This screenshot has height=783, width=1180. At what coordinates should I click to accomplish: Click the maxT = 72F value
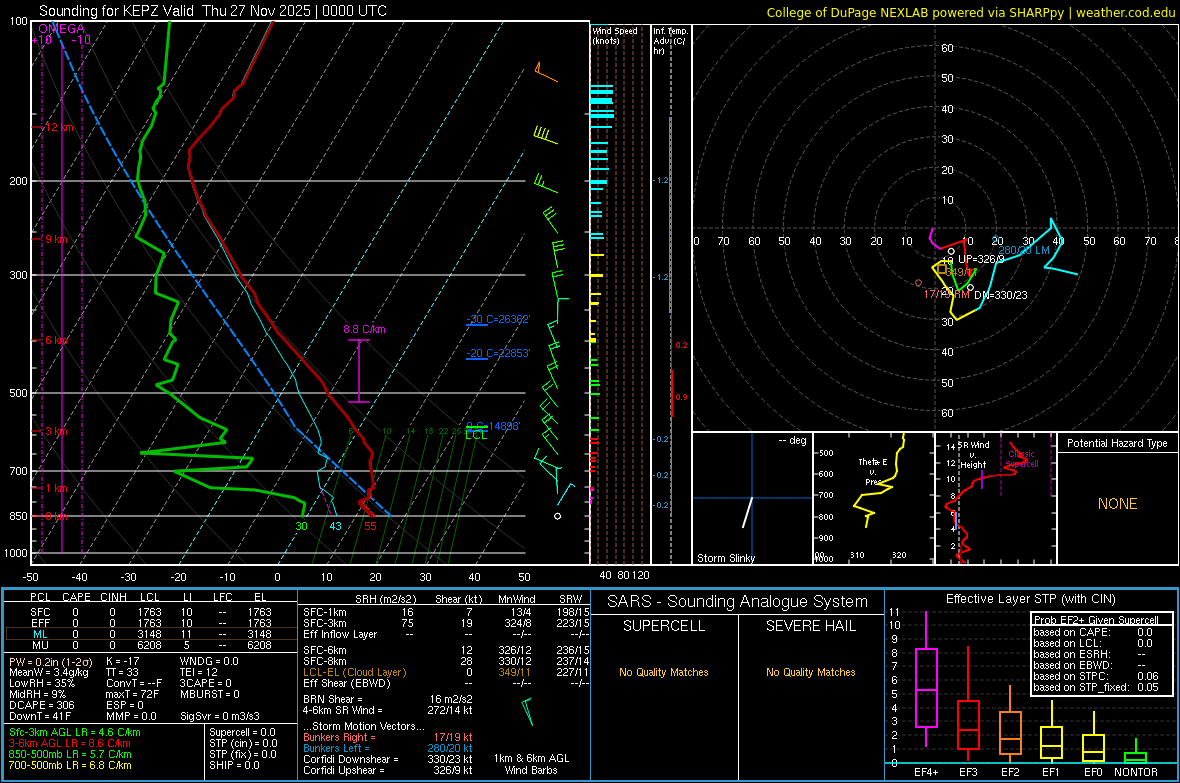pos(133,694)
